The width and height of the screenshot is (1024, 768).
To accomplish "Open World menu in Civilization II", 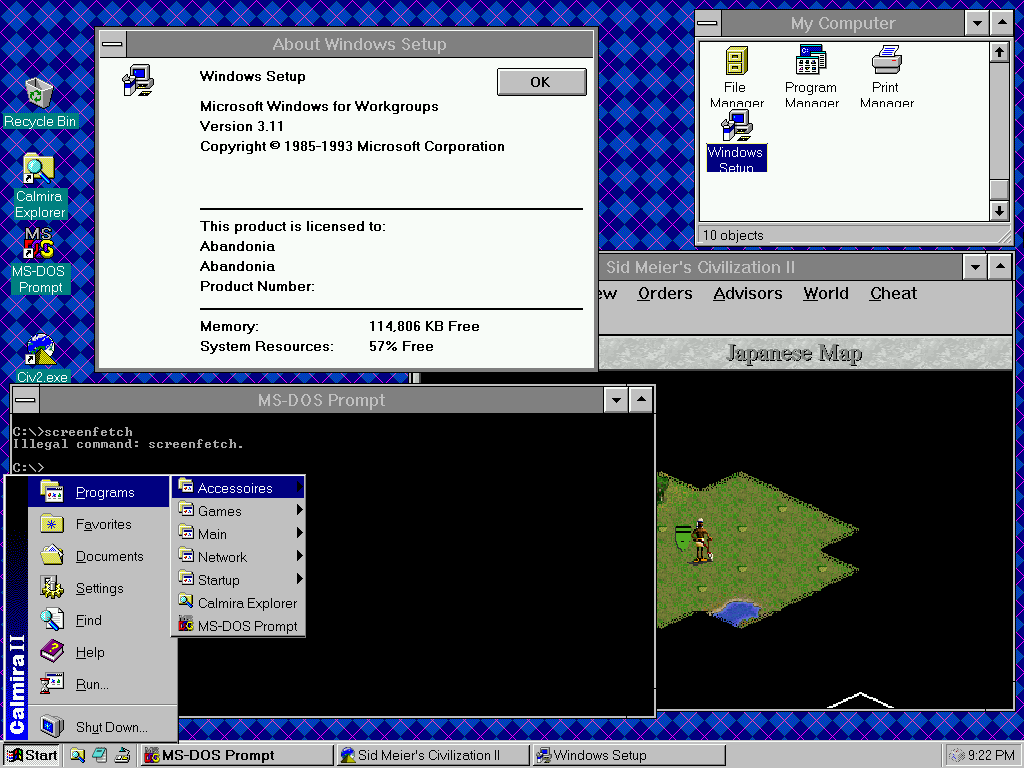I will (825, 294).
